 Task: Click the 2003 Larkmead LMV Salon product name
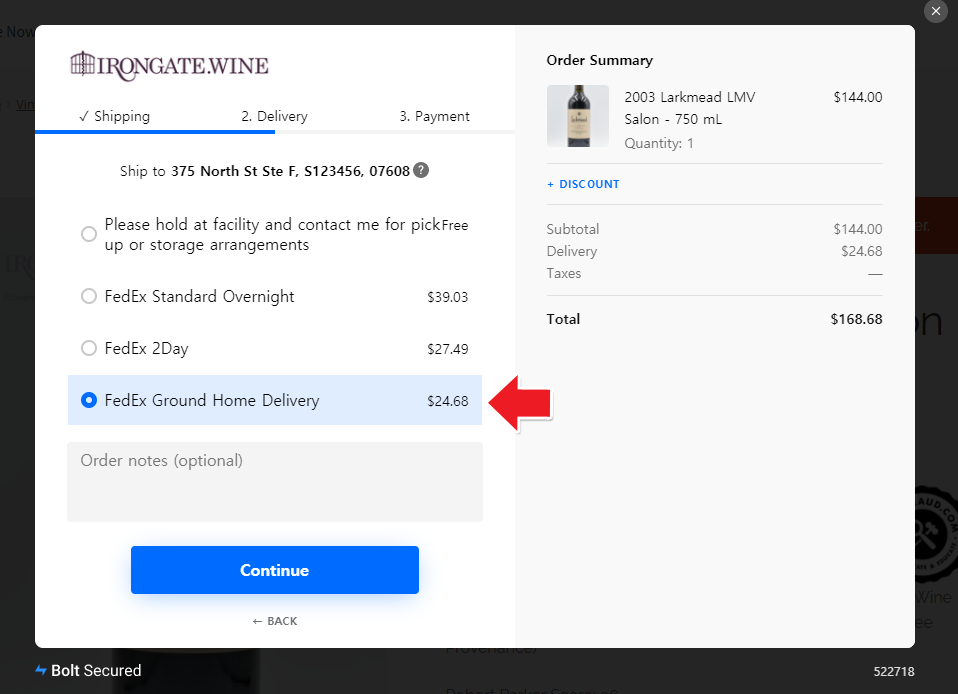(690, 108)
